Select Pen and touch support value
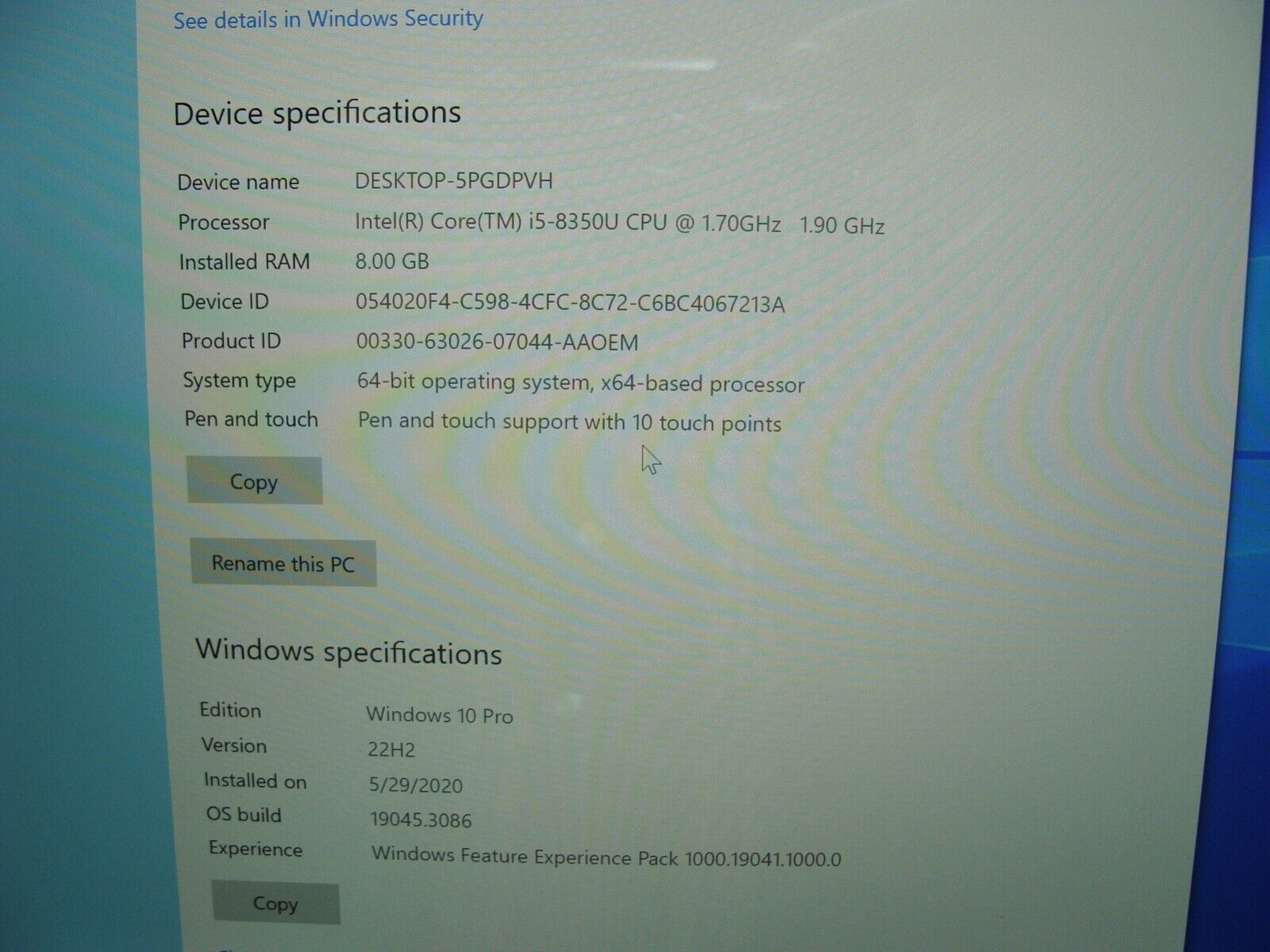Image resolution: width=1270 pixels, height=952 pixels. [570, 422]
